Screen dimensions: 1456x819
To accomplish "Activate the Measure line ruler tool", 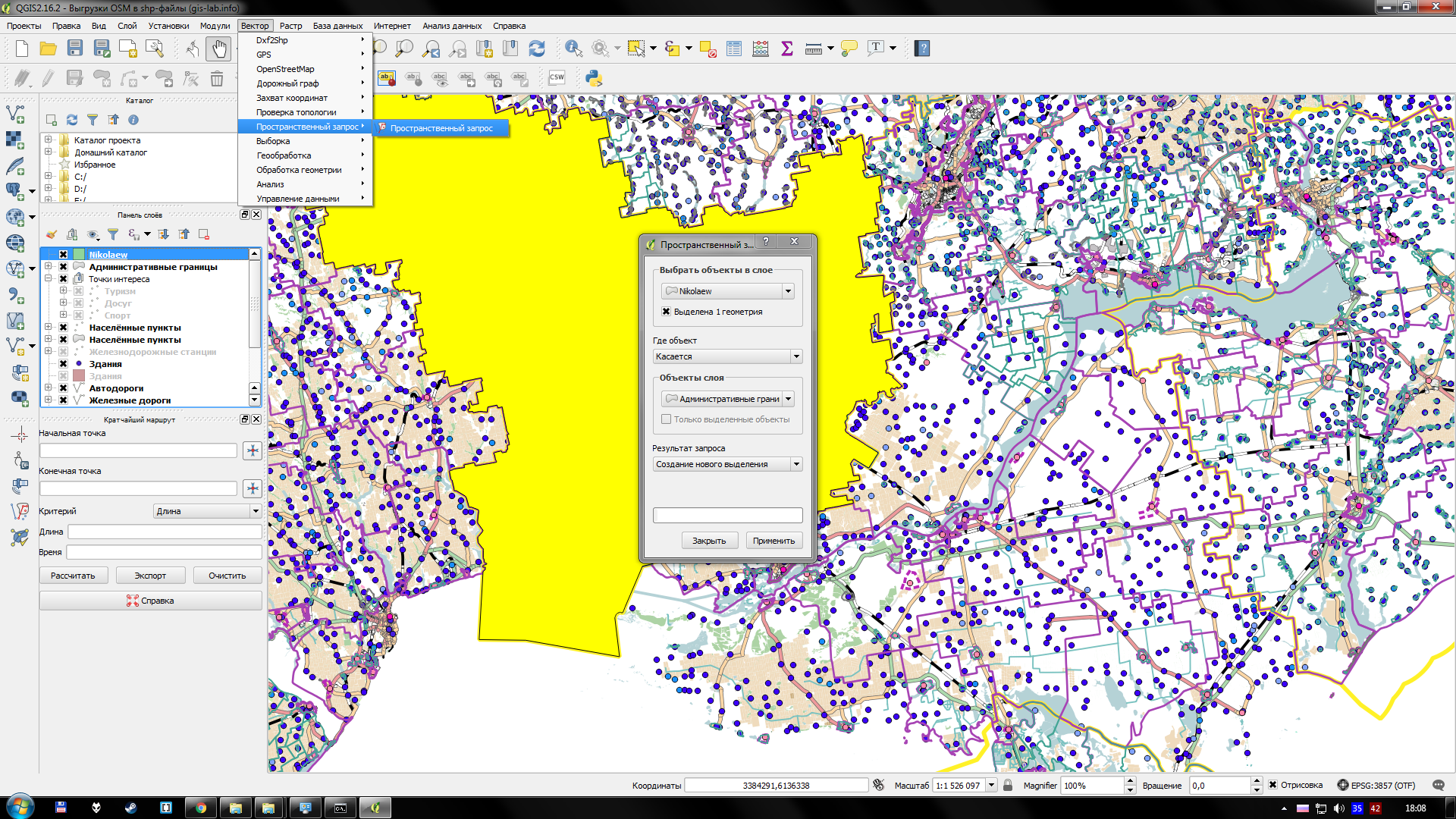I will (813, 49).
